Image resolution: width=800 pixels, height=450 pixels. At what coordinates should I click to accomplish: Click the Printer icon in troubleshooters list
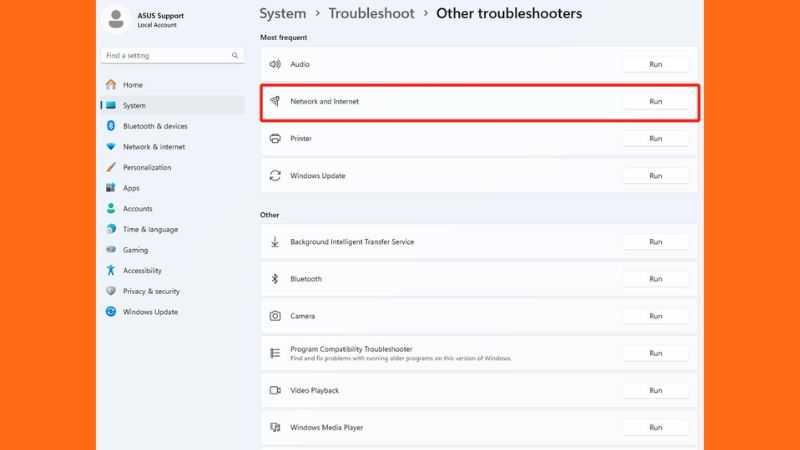[x=275, y=139]
